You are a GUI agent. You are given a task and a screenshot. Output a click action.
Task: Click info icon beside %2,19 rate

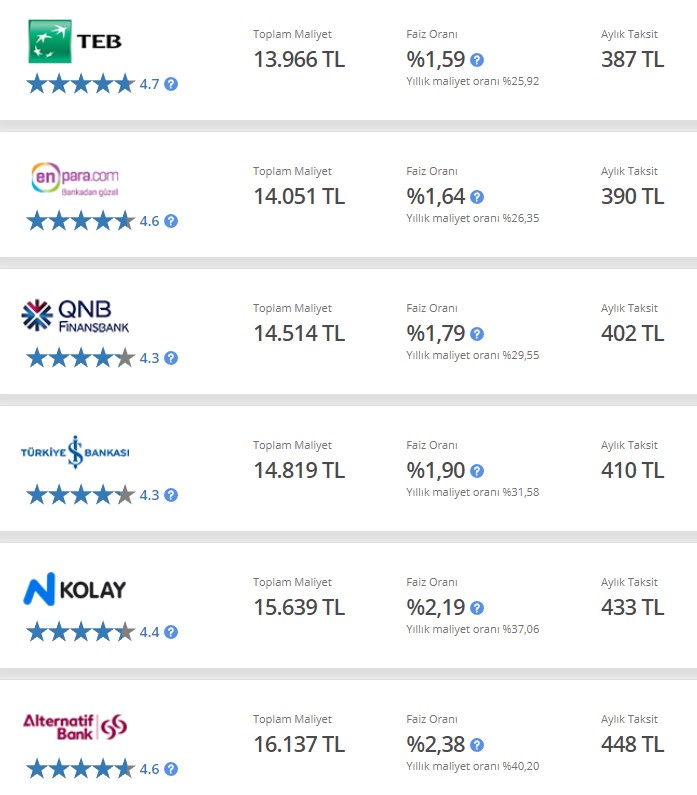tap(477, 608)
